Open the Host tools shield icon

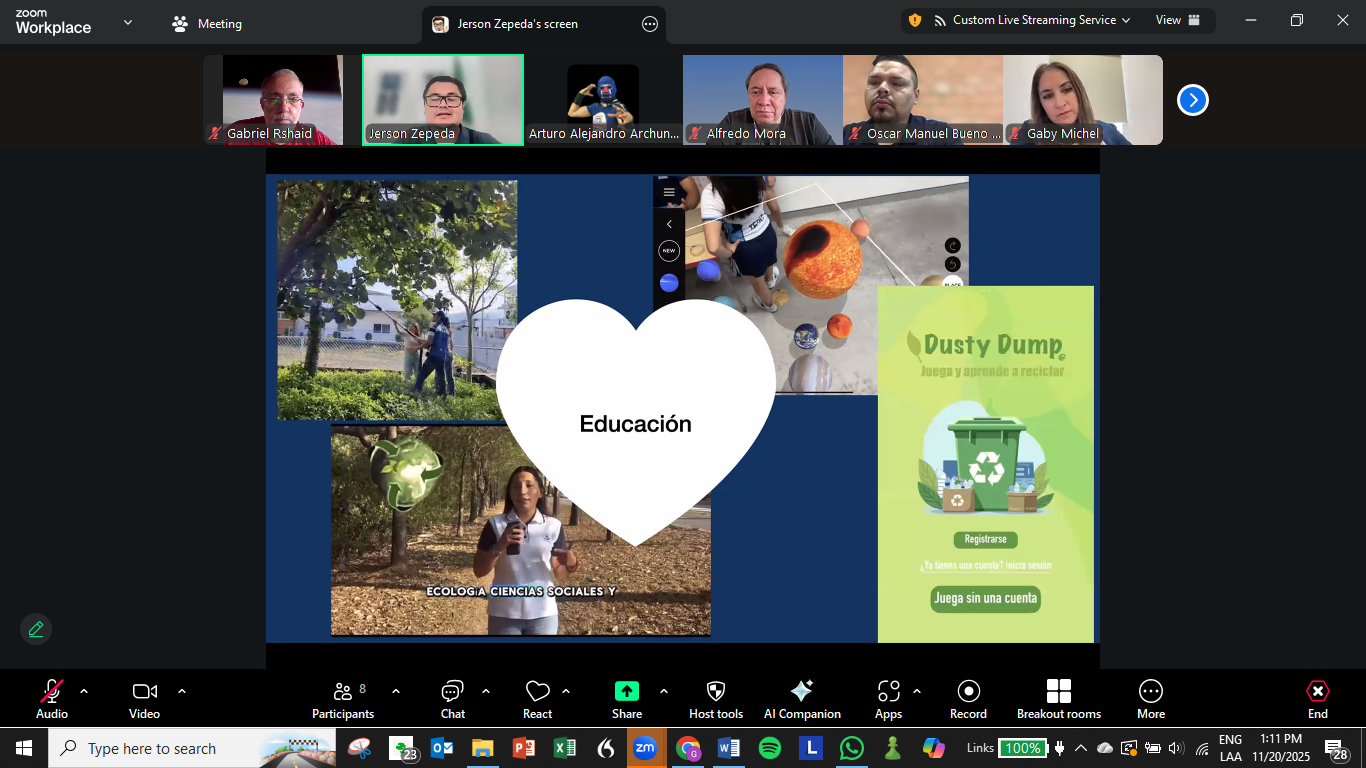716,692
